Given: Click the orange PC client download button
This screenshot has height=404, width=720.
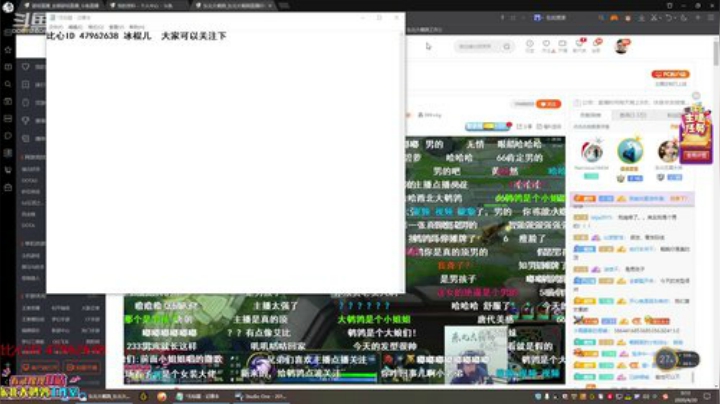Looking at the screenshot, I should pyautogui.click(x=670, y=74).
